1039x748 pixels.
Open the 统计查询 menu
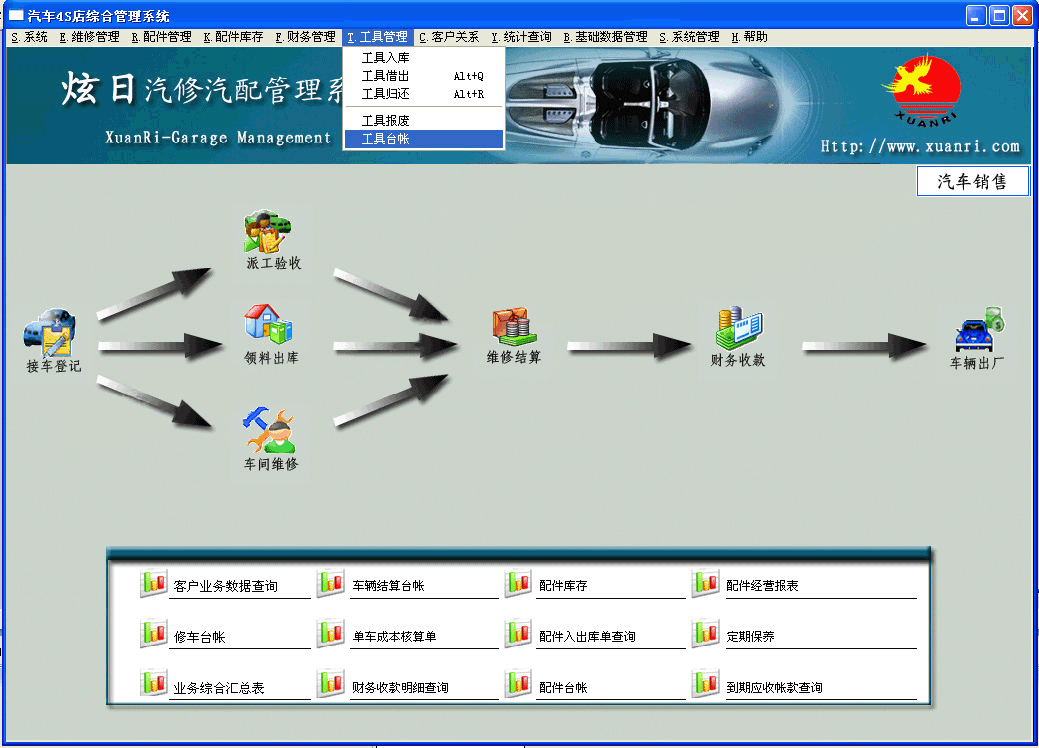(521, 37)
